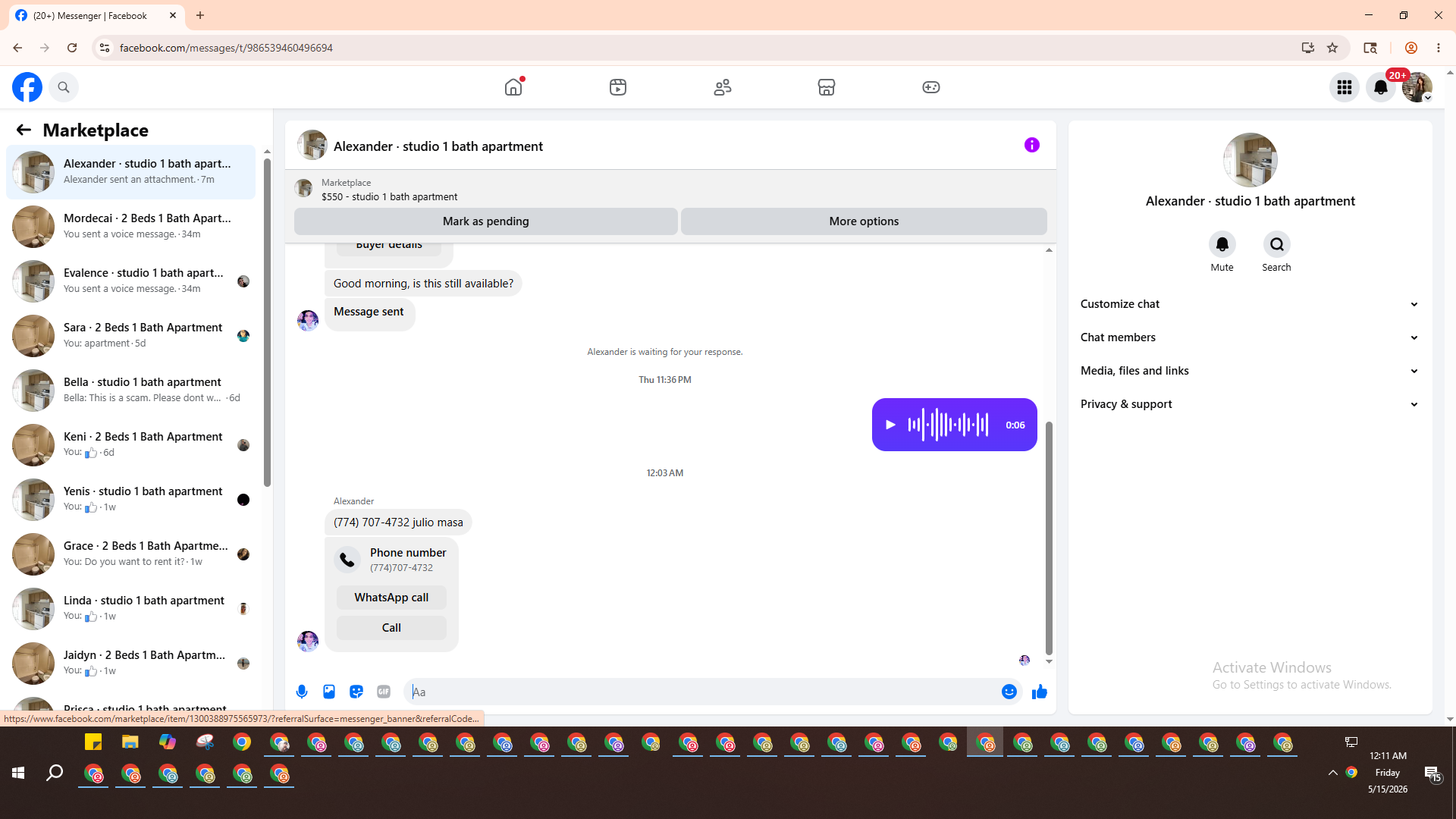Record a voice clip with microphone icon

click(302, 692)
